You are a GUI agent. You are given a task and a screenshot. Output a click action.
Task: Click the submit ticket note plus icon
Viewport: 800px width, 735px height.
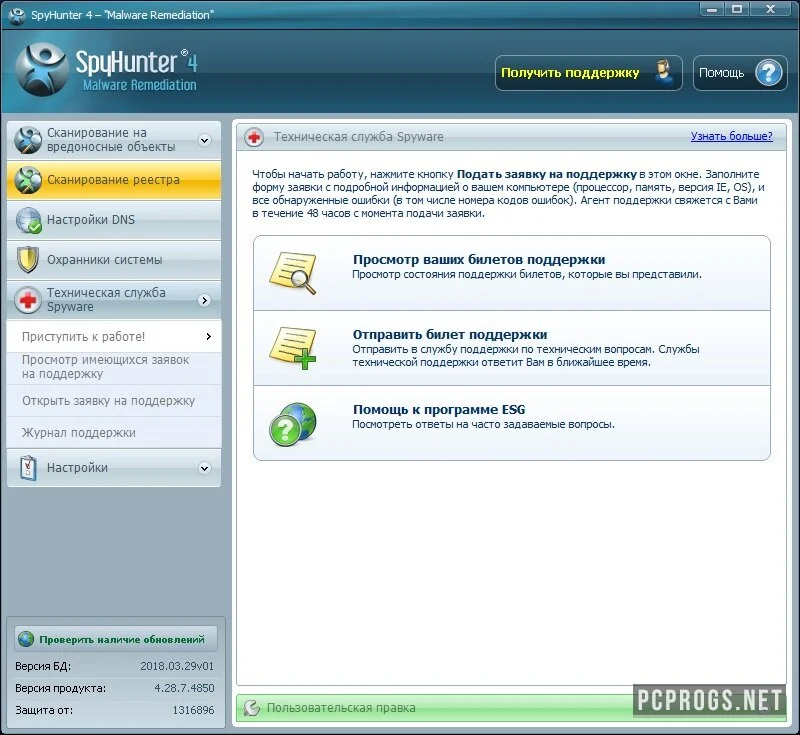point(293,348)
